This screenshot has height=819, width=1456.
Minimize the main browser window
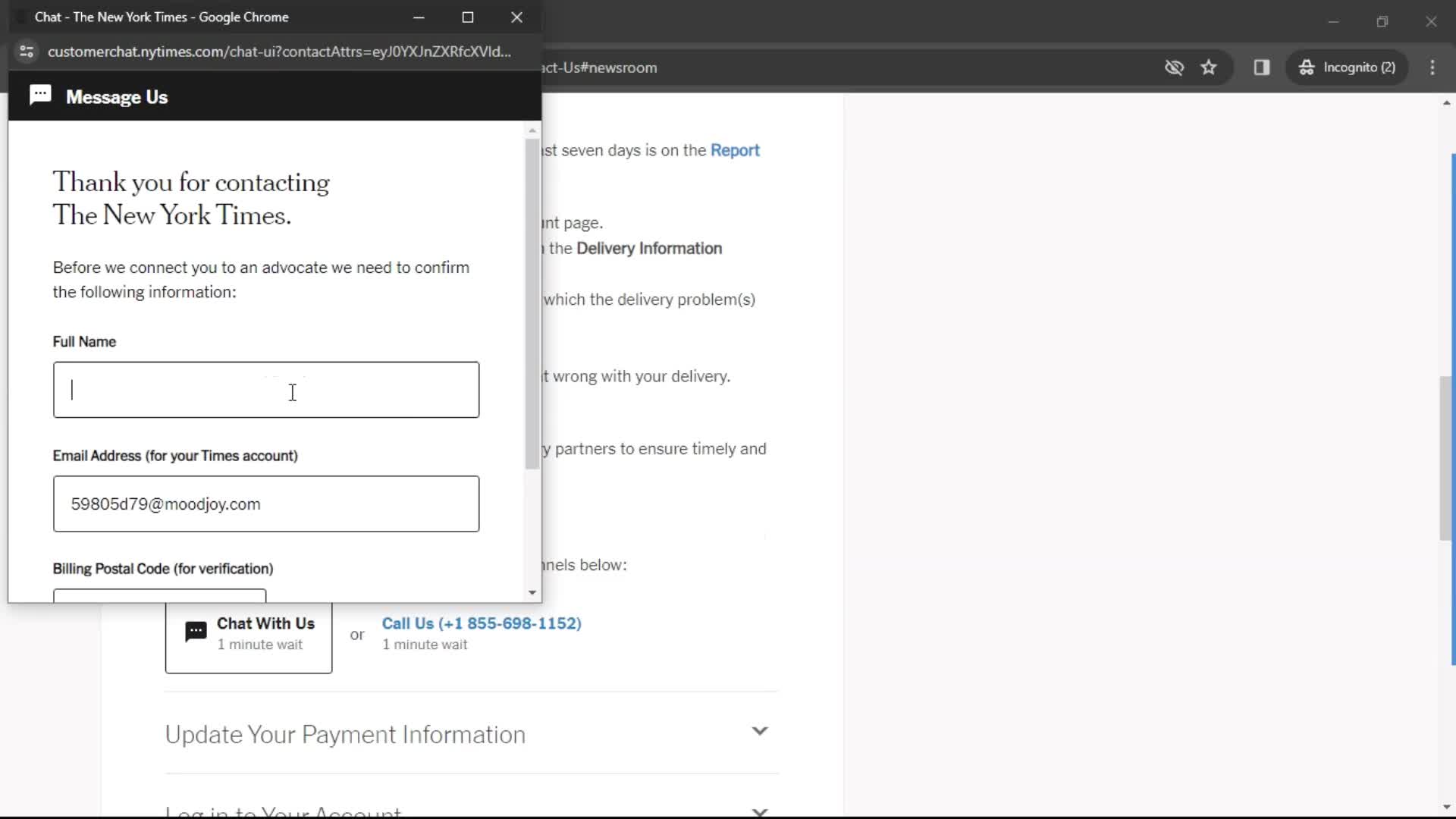click(x=1333, y=22)
